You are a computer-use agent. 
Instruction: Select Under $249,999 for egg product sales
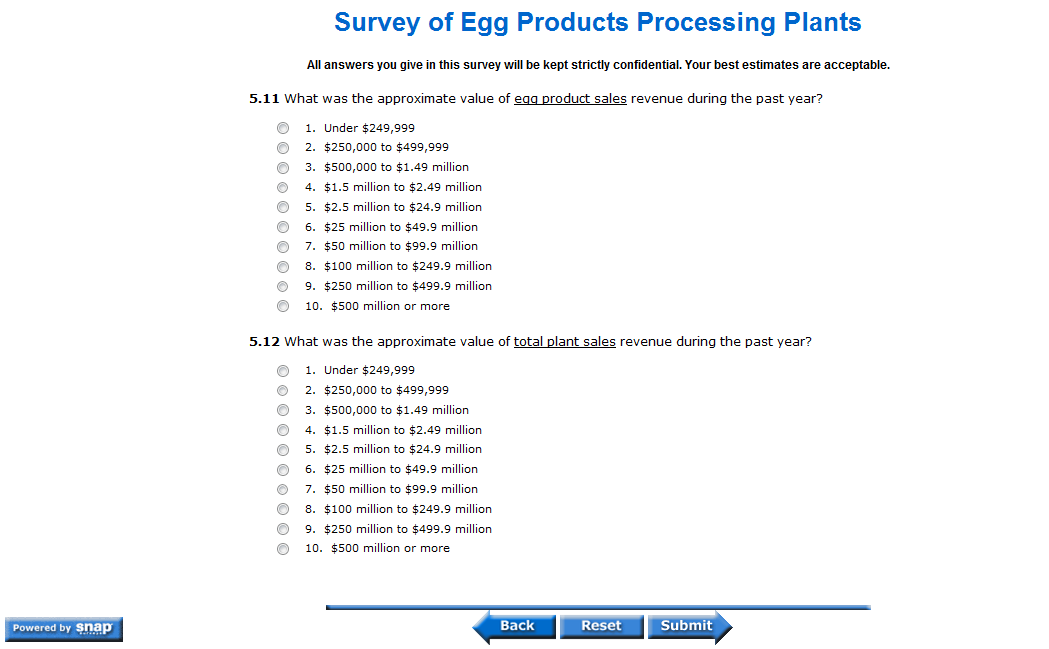tap(283, 128)
